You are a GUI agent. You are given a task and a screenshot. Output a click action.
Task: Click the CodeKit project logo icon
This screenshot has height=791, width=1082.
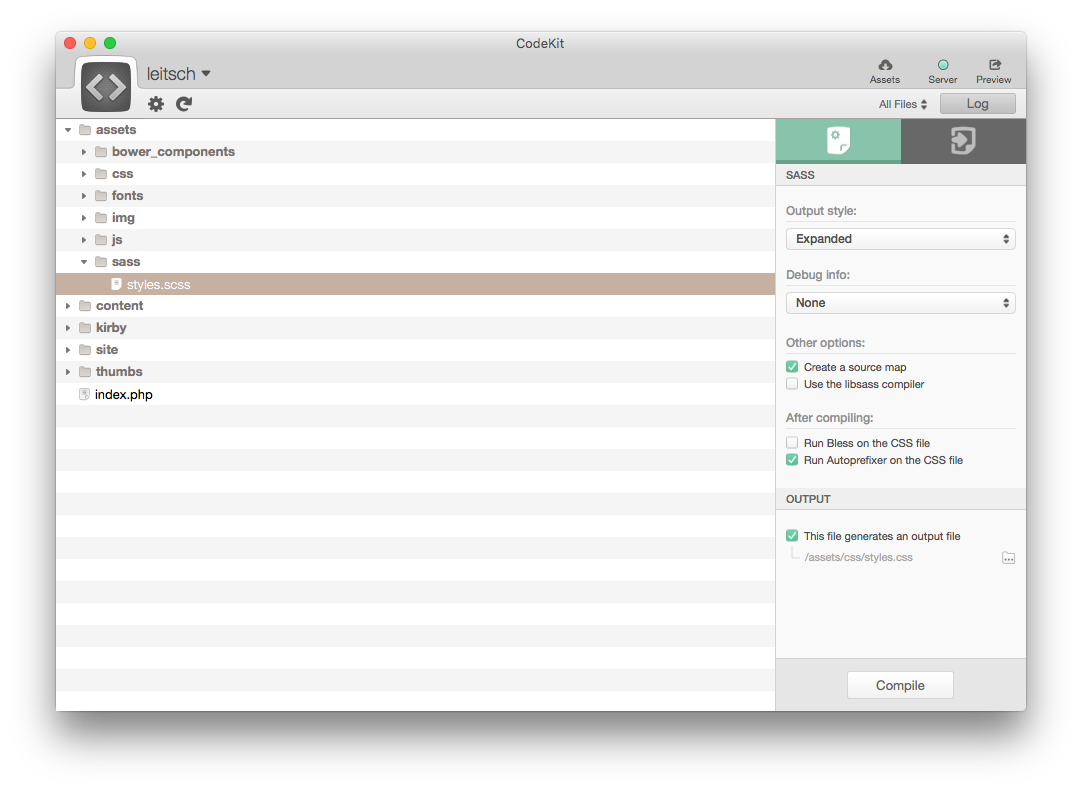coord(107,86)
